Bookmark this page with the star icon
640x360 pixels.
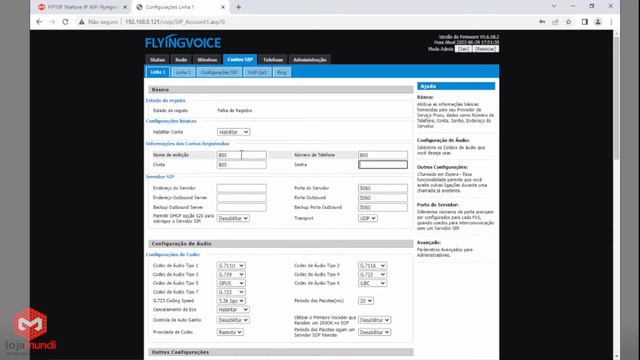pos(569,22)
